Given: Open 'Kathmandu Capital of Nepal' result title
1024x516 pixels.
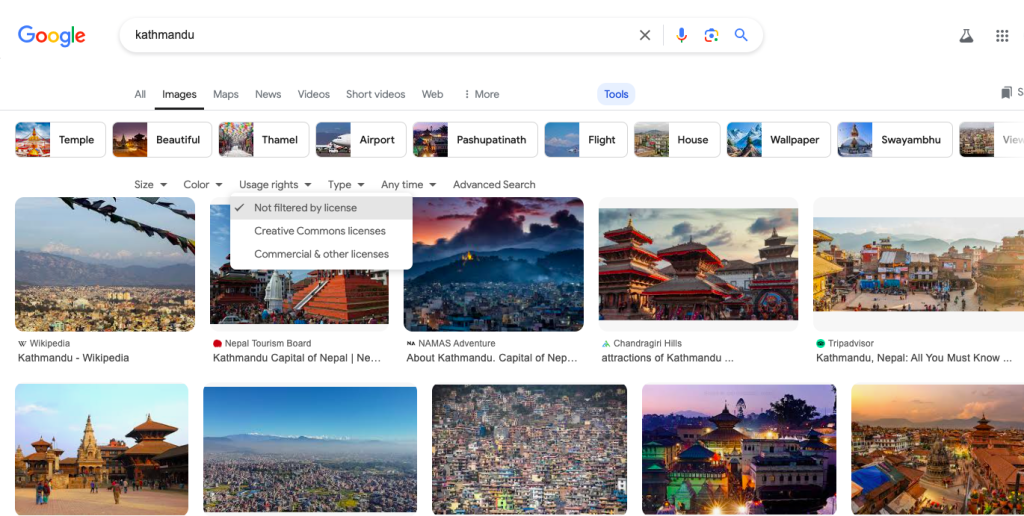Looking at the screenshot, I should (296, 358).
